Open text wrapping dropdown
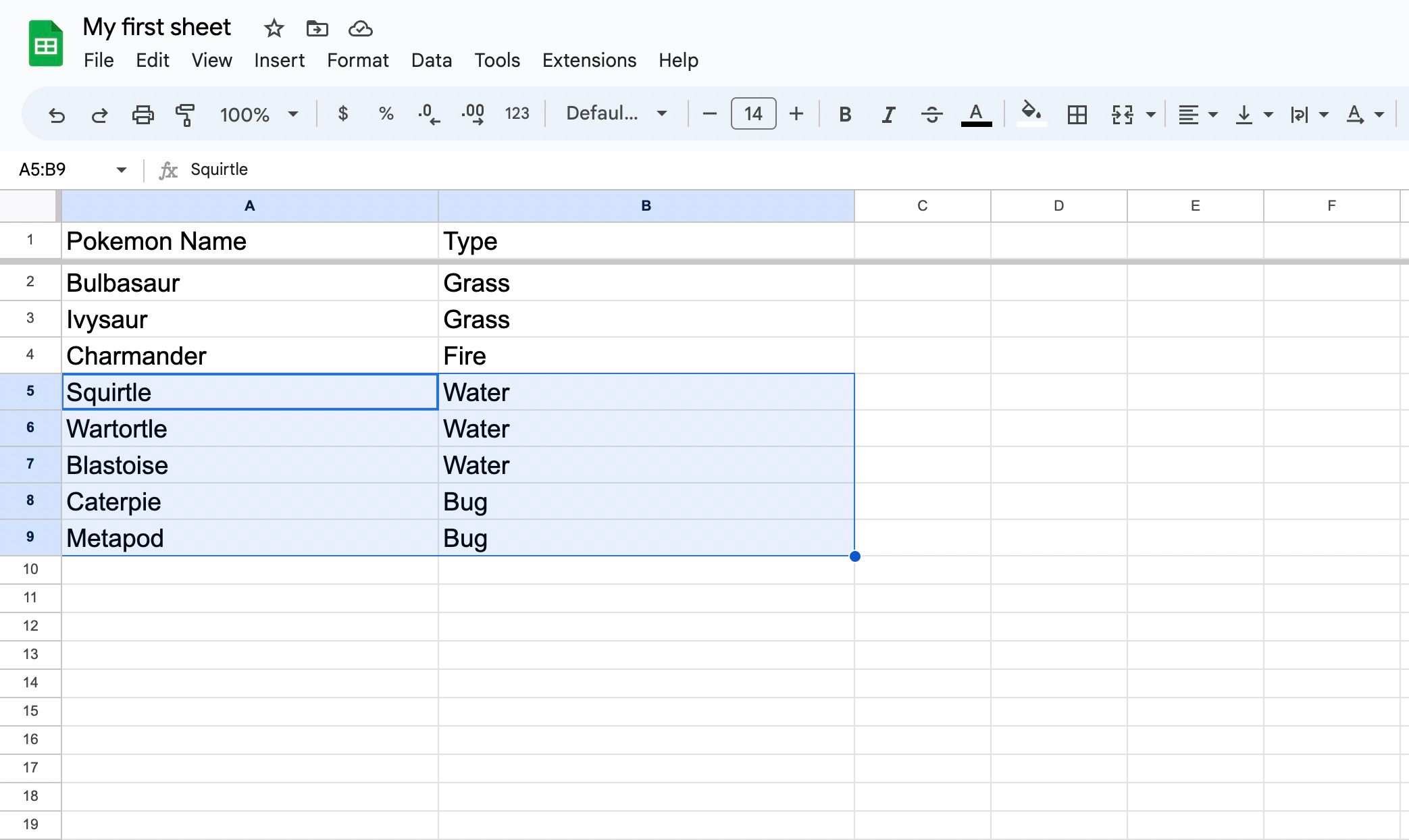This screenshot has width=1409, height=840. 1309,115
